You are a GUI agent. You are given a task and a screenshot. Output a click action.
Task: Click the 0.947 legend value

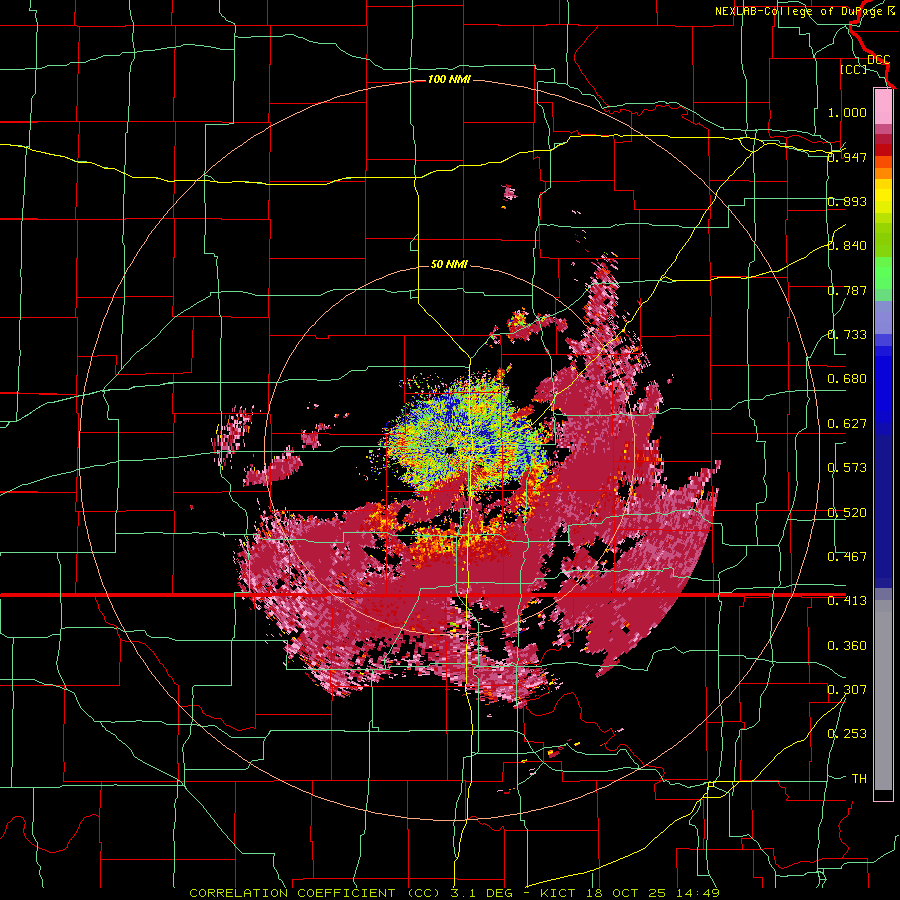[847, 157]
